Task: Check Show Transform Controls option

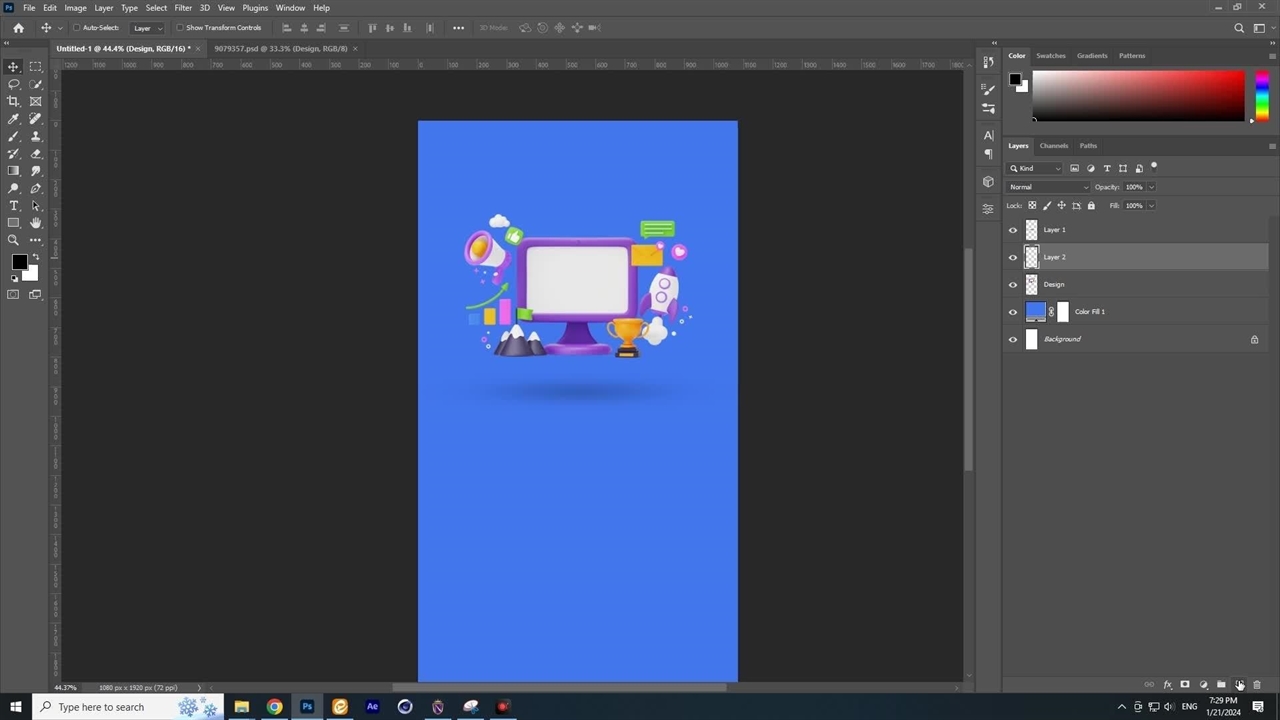Action: click(x=180, y=28)
